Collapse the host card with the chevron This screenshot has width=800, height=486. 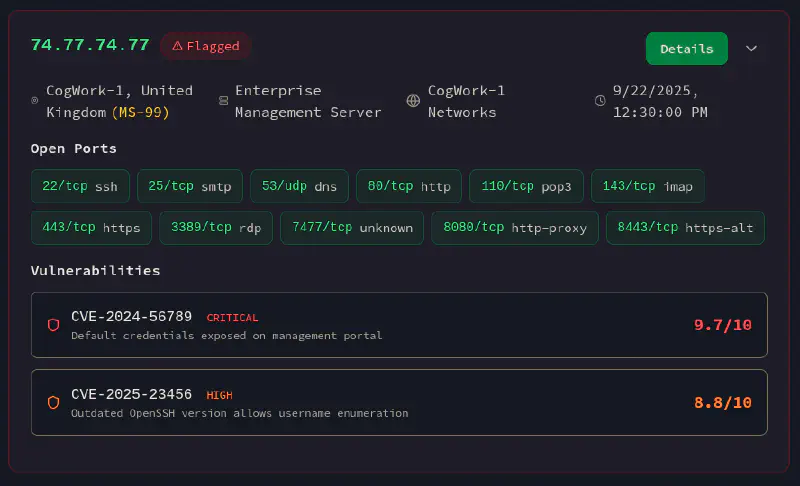click(752, 48)
